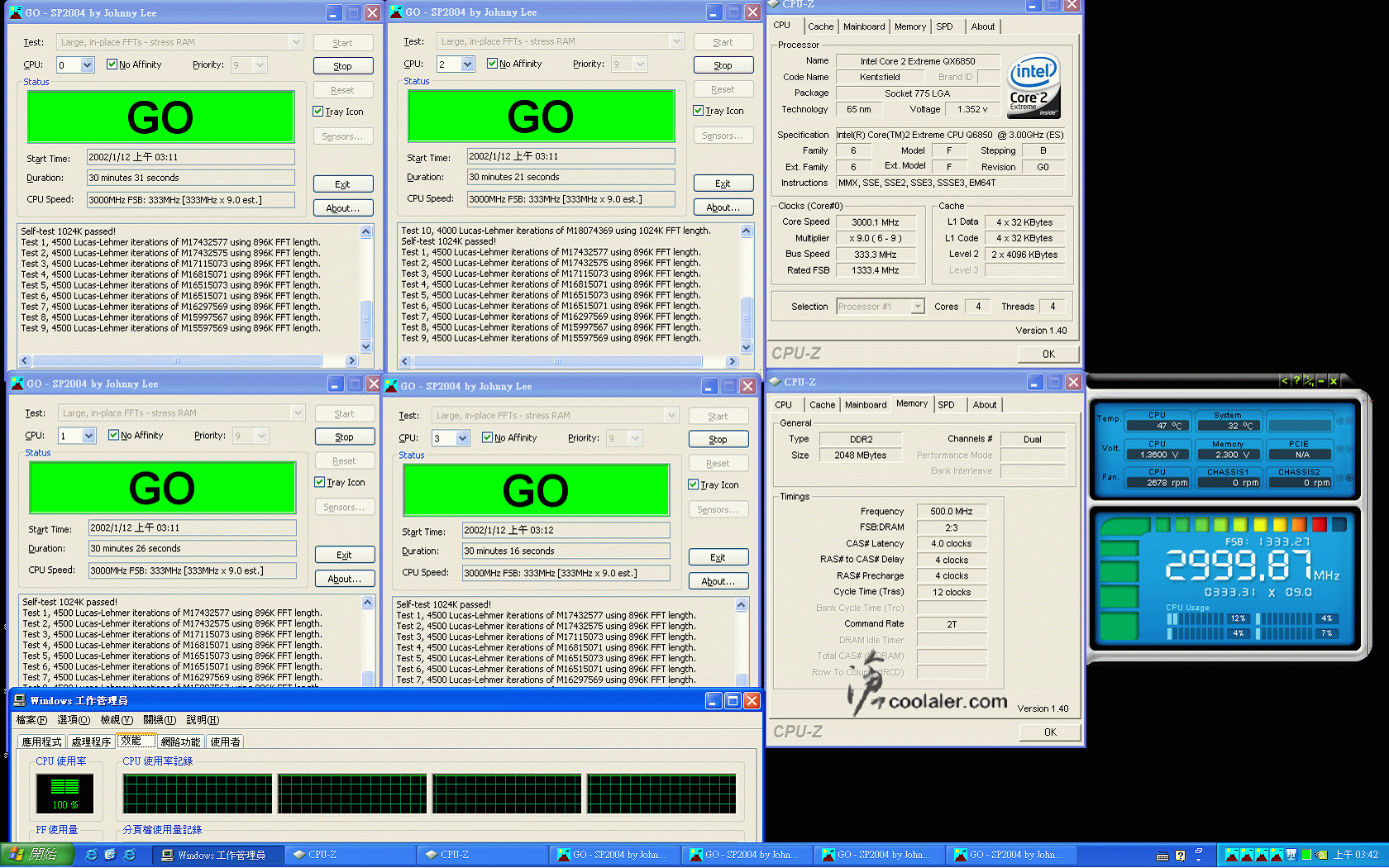Open the 檔案(F) menu in Task Manager
1389x868 pixels.
click(31, 720)
